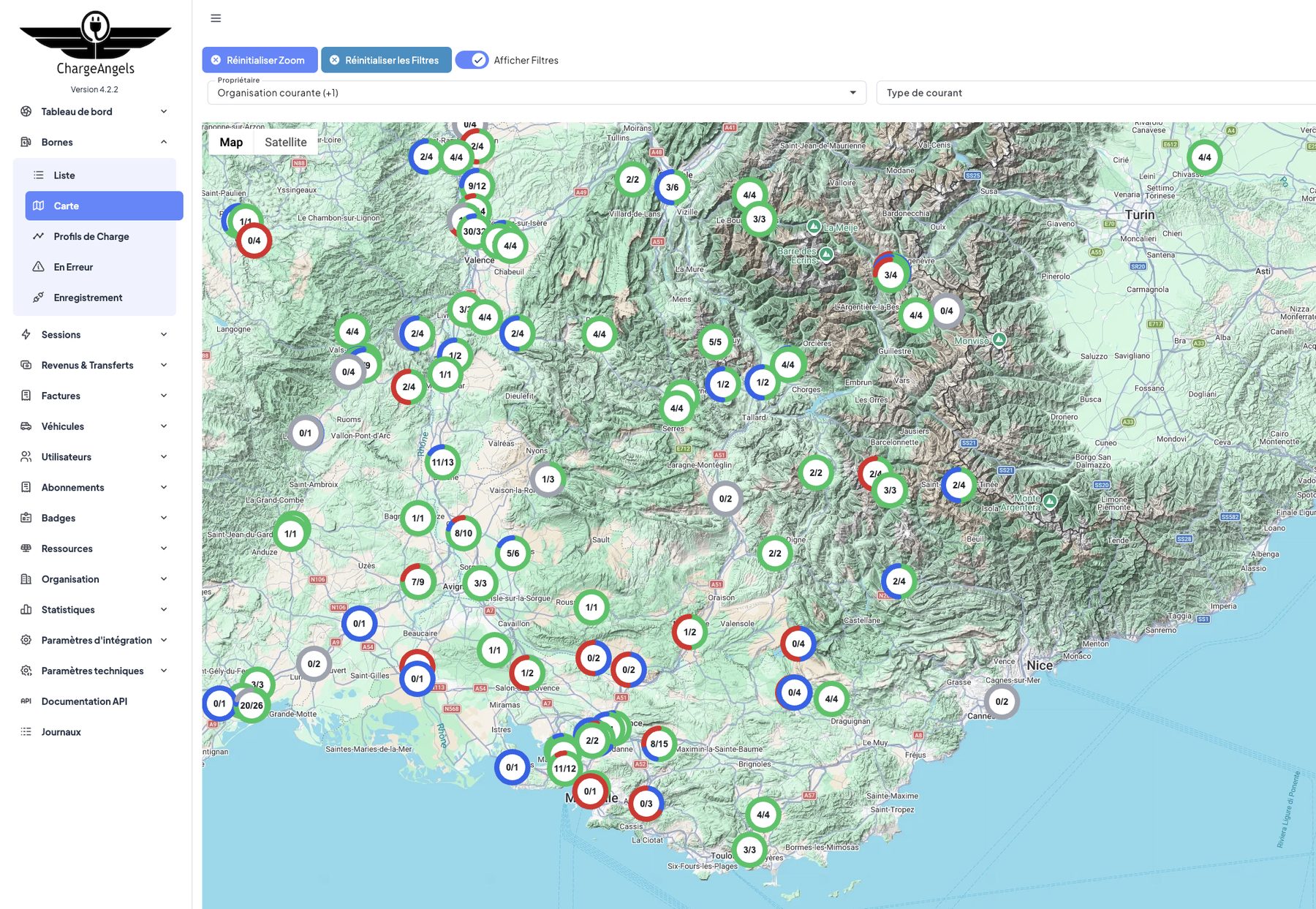Click the 5/5 cluster marker

tap(715, 342)
